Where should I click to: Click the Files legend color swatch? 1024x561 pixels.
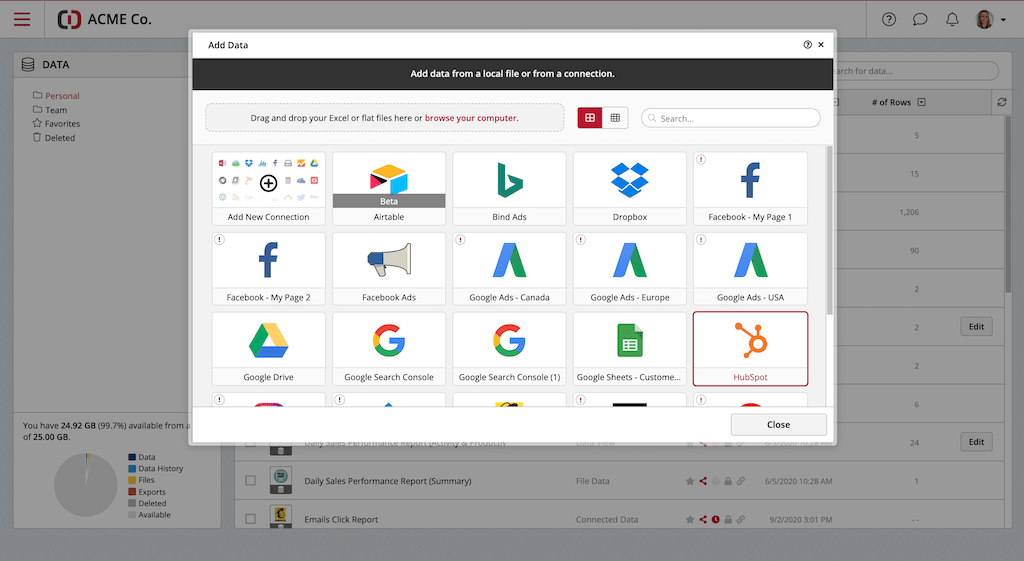click(132, 480)
